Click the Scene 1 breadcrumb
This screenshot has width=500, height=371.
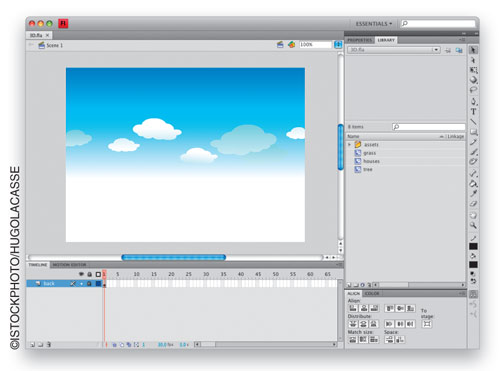(x=54, y=45)
